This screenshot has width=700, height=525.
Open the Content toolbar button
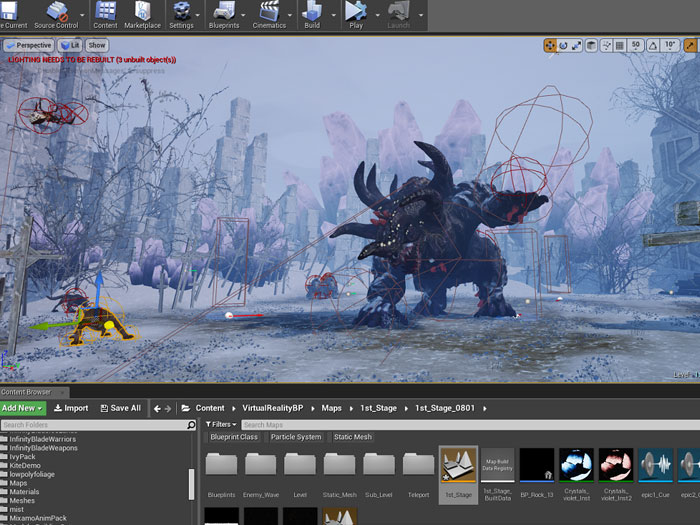click(x=105, y=15)
